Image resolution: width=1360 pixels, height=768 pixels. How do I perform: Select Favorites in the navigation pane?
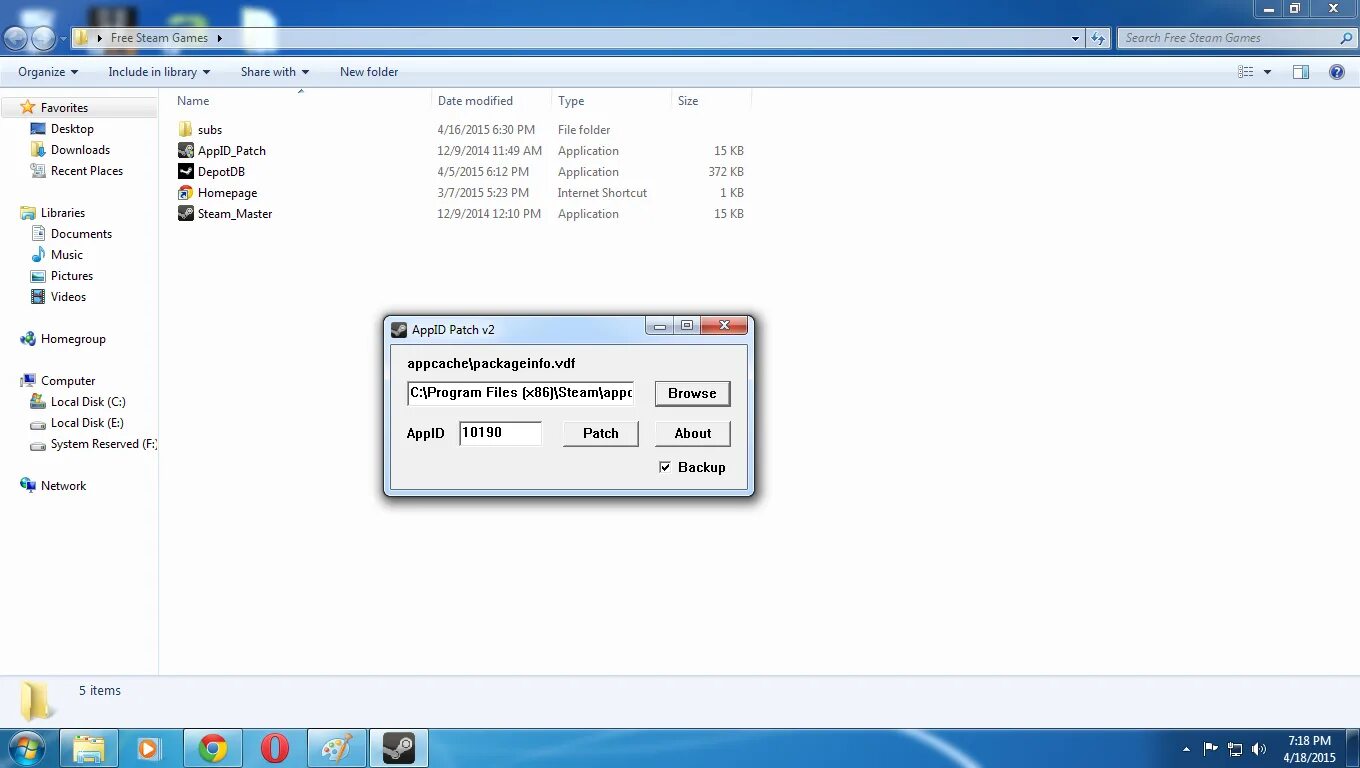coord(64,108)
